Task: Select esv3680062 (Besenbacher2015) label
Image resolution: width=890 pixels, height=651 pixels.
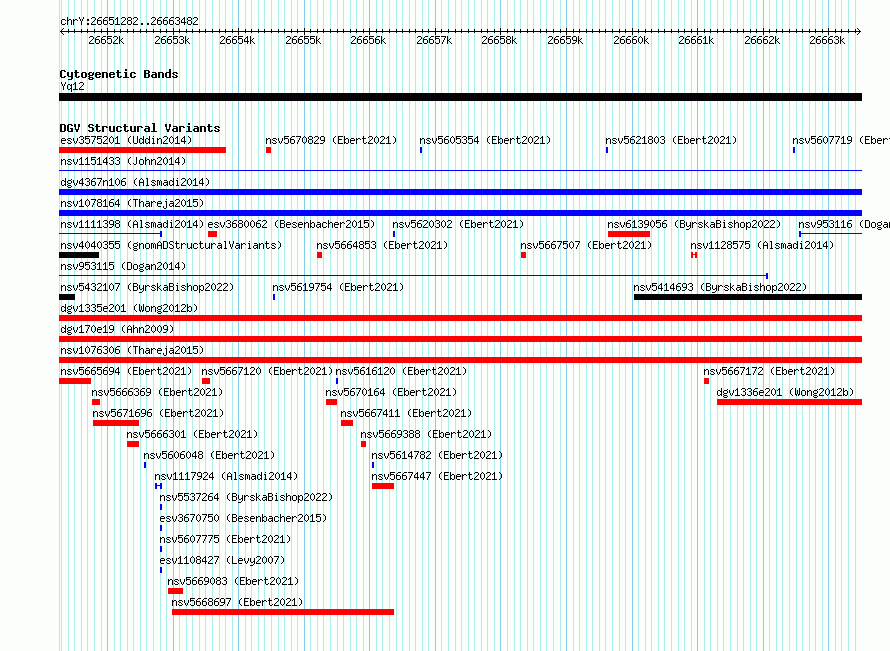Action: (291, 224)
